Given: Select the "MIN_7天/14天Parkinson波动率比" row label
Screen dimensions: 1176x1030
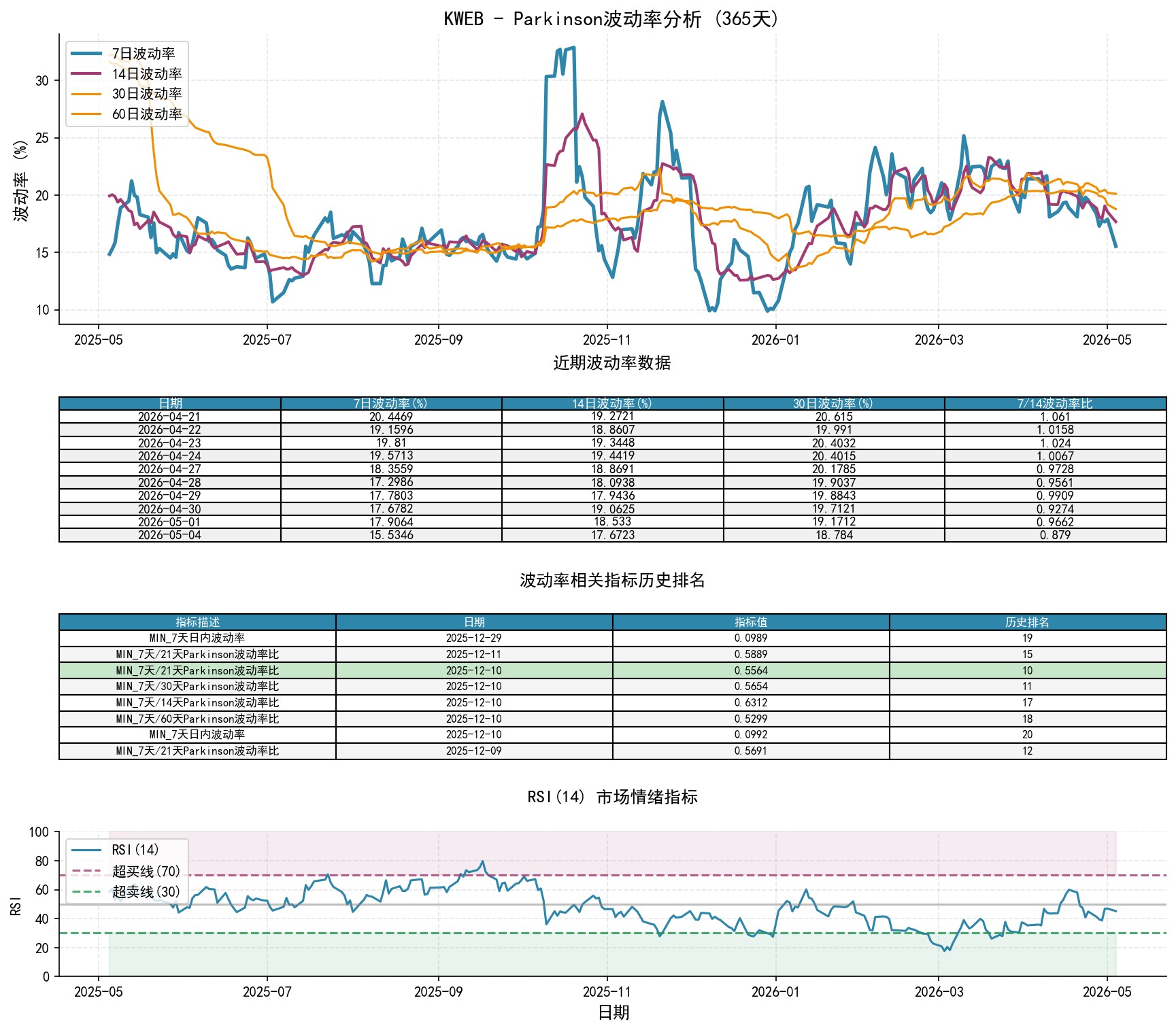Looking at the screenshot, I should [x=197, y=703].
